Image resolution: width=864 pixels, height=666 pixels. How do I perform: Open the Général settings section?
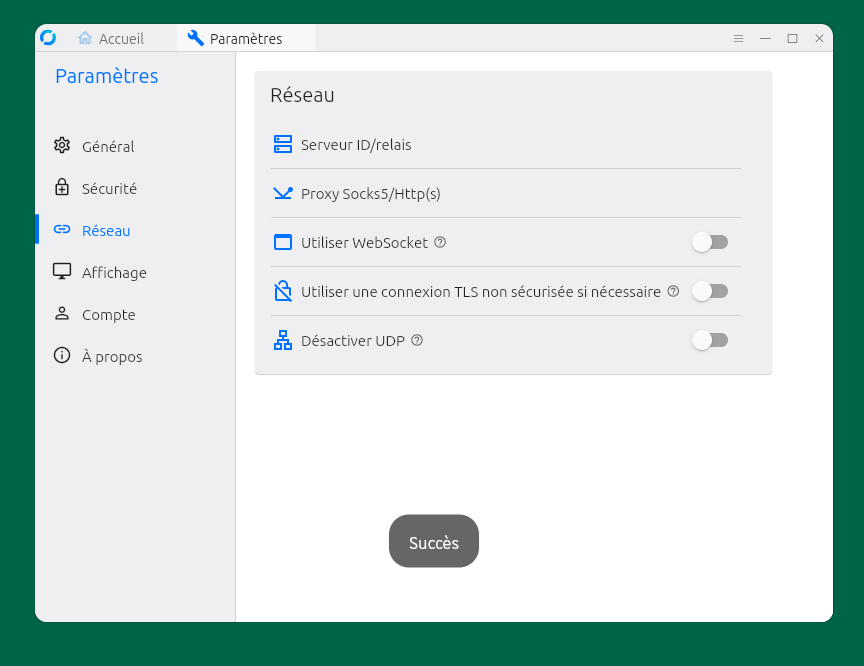tap(136, 146)
